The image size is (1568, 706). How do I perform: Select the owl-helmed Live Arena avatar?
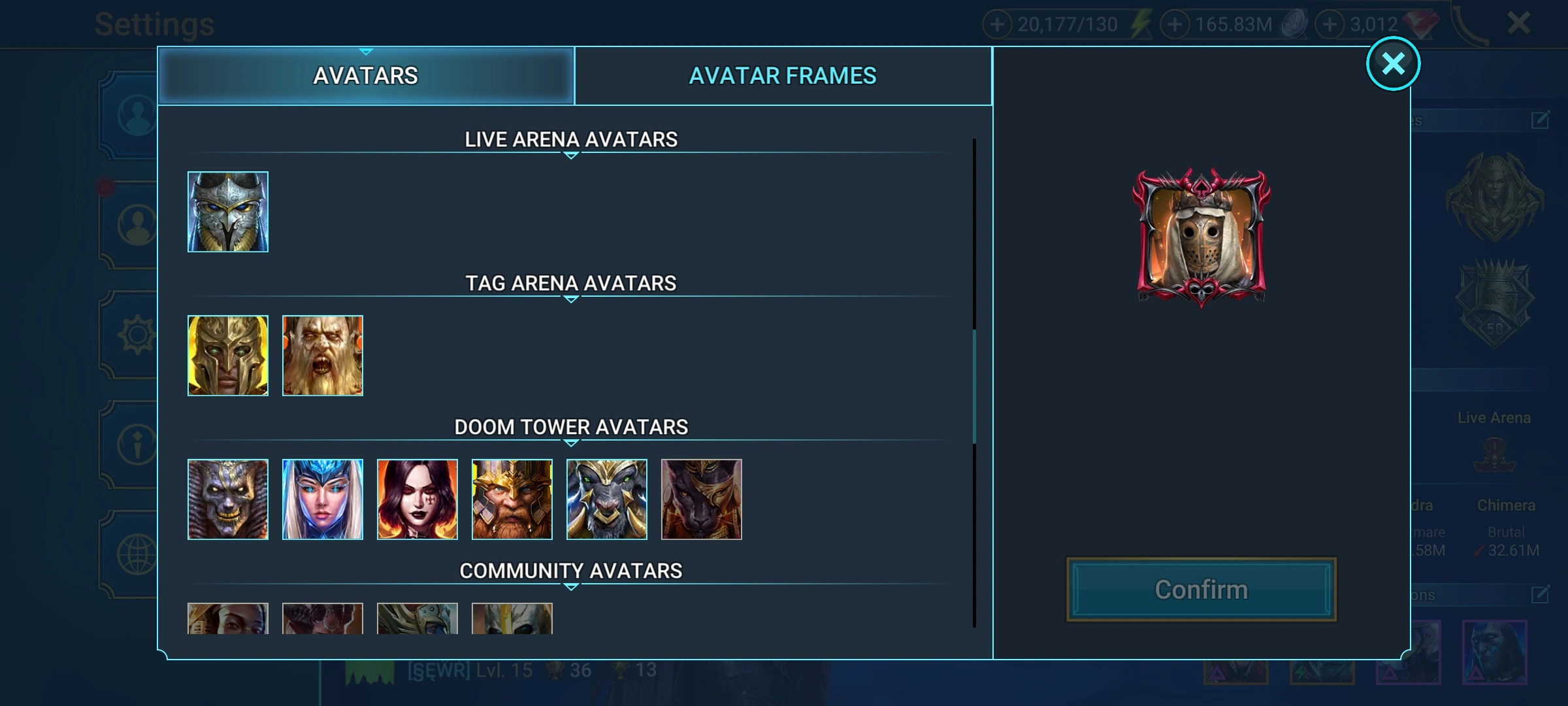(x=228, y=212)
